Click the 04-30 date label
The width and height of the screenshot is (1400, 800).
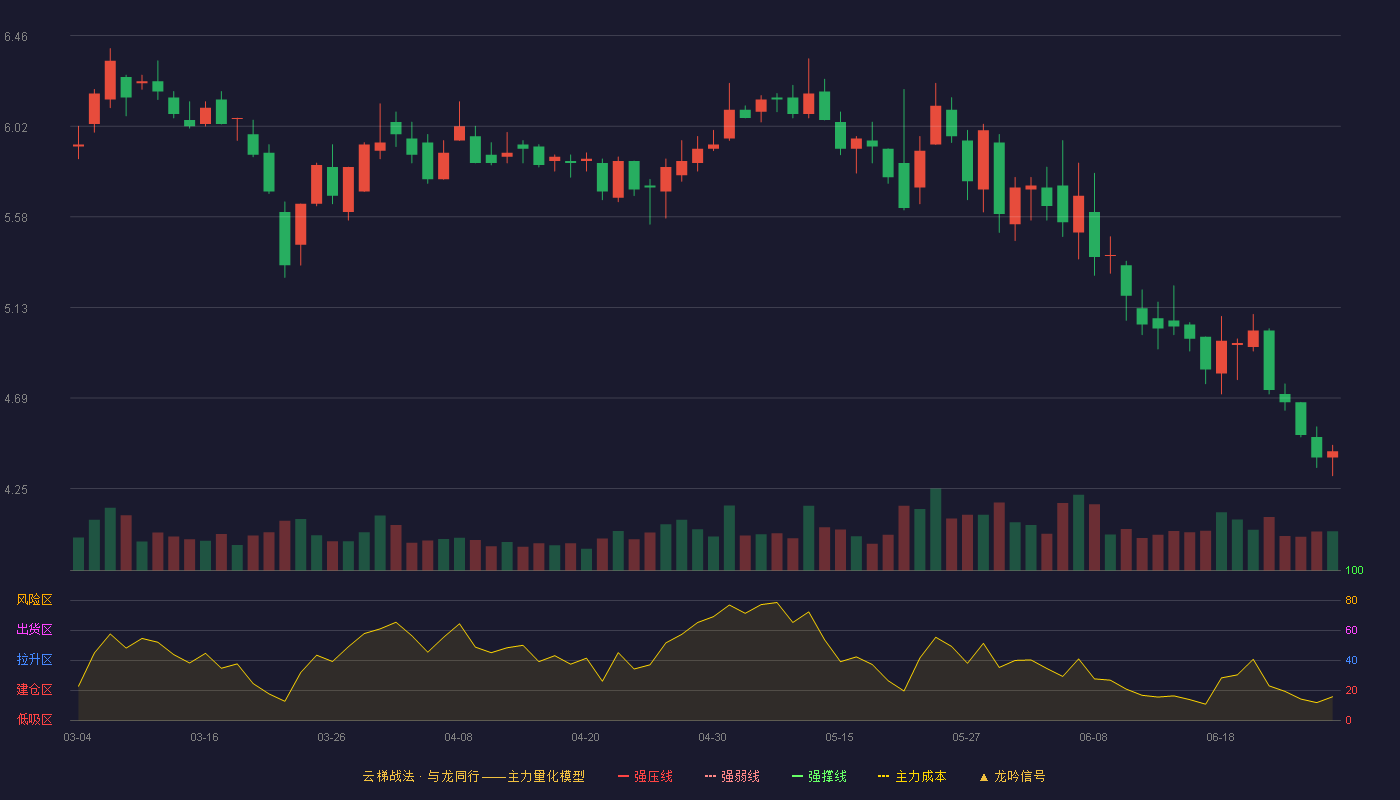(712, 737)
